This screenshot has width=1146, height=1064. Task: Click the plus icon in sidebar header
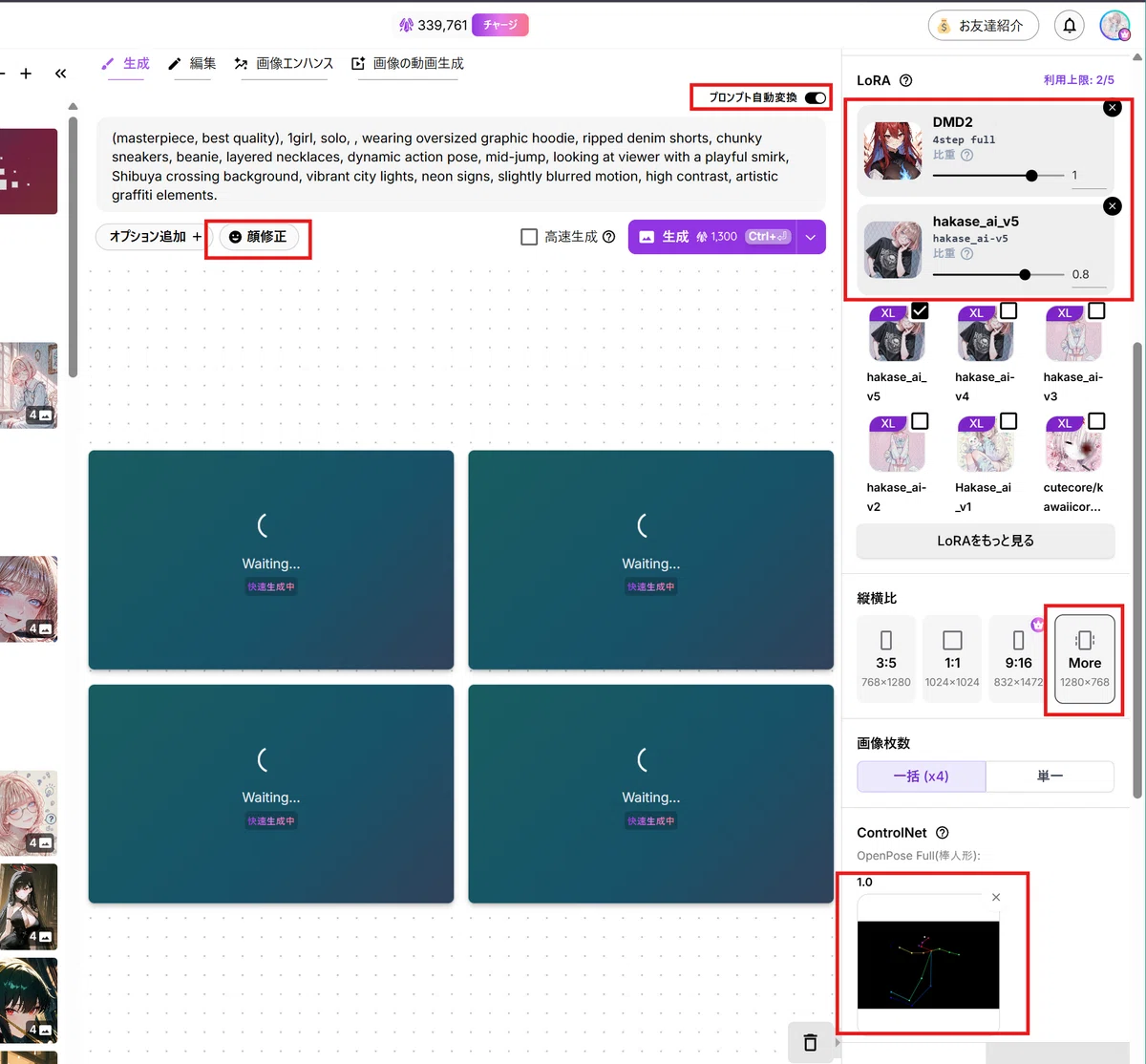tap(26, 74)
